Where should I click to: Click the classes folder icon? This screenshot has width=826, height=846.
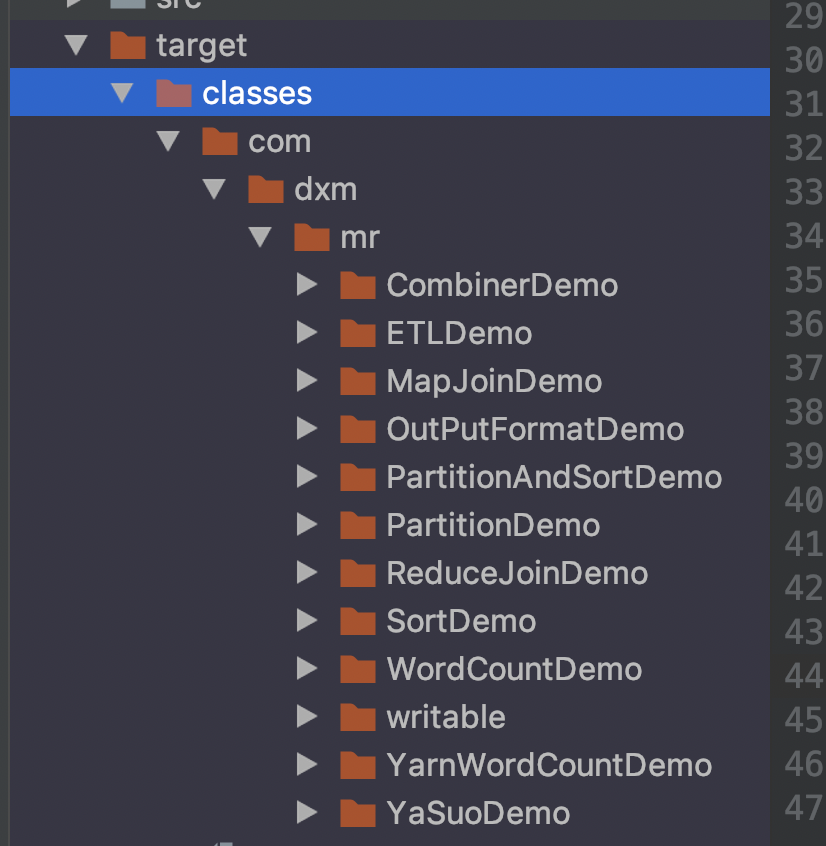pos(173,94)
